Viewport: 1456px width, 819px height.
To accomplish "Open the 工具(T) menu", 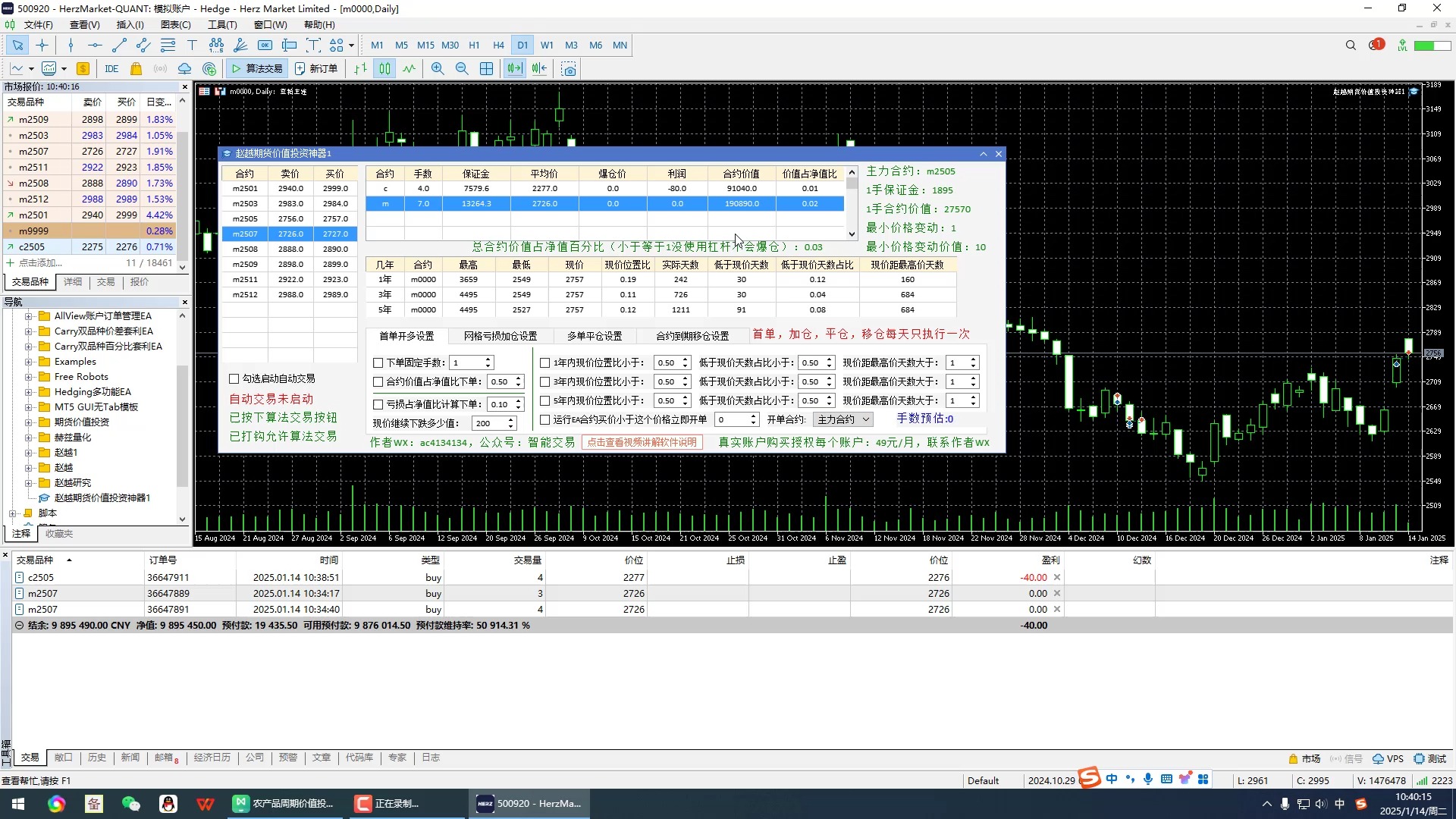I will [221, 24].
